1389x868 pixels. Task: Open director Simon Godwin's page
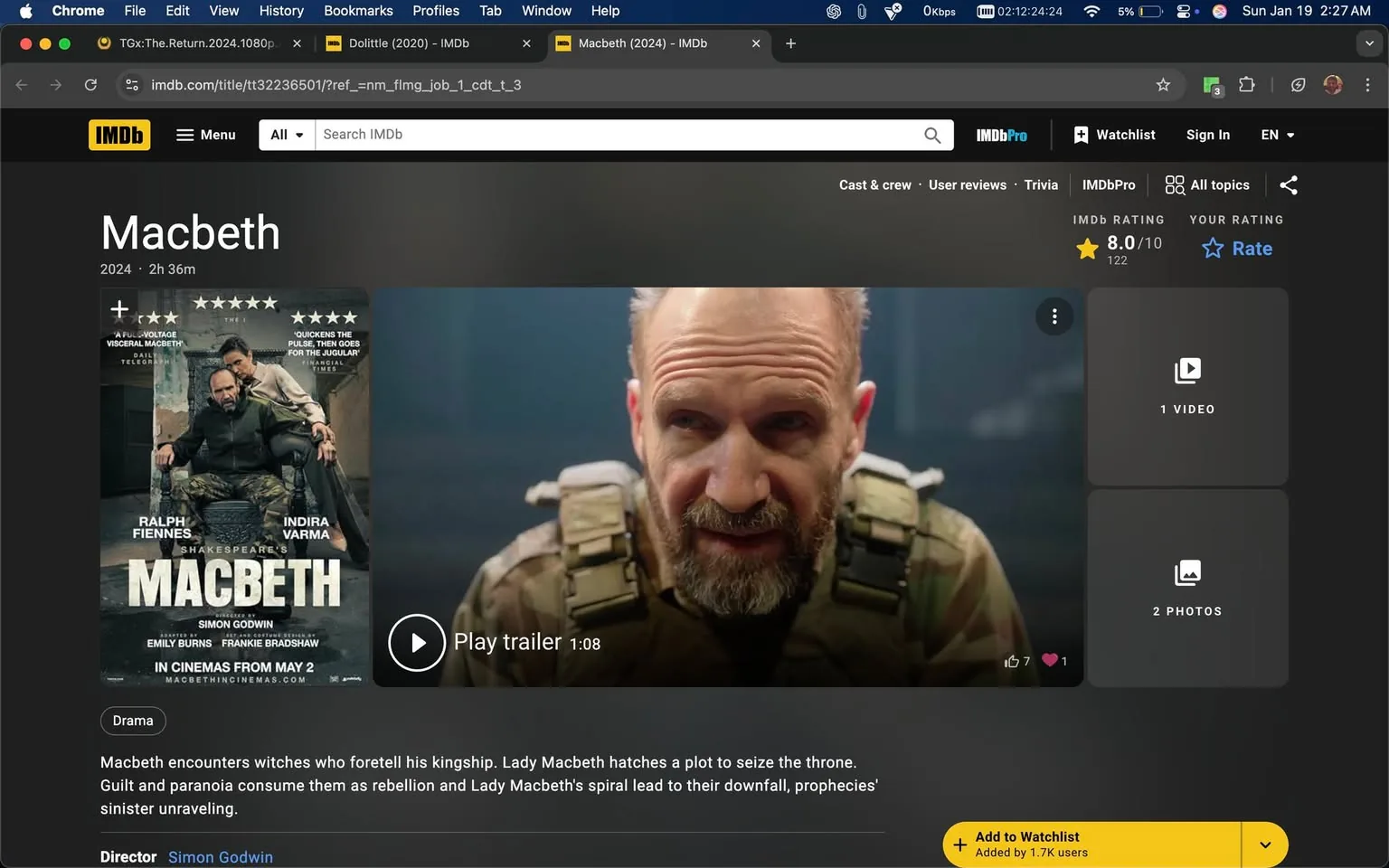point(220,856)
